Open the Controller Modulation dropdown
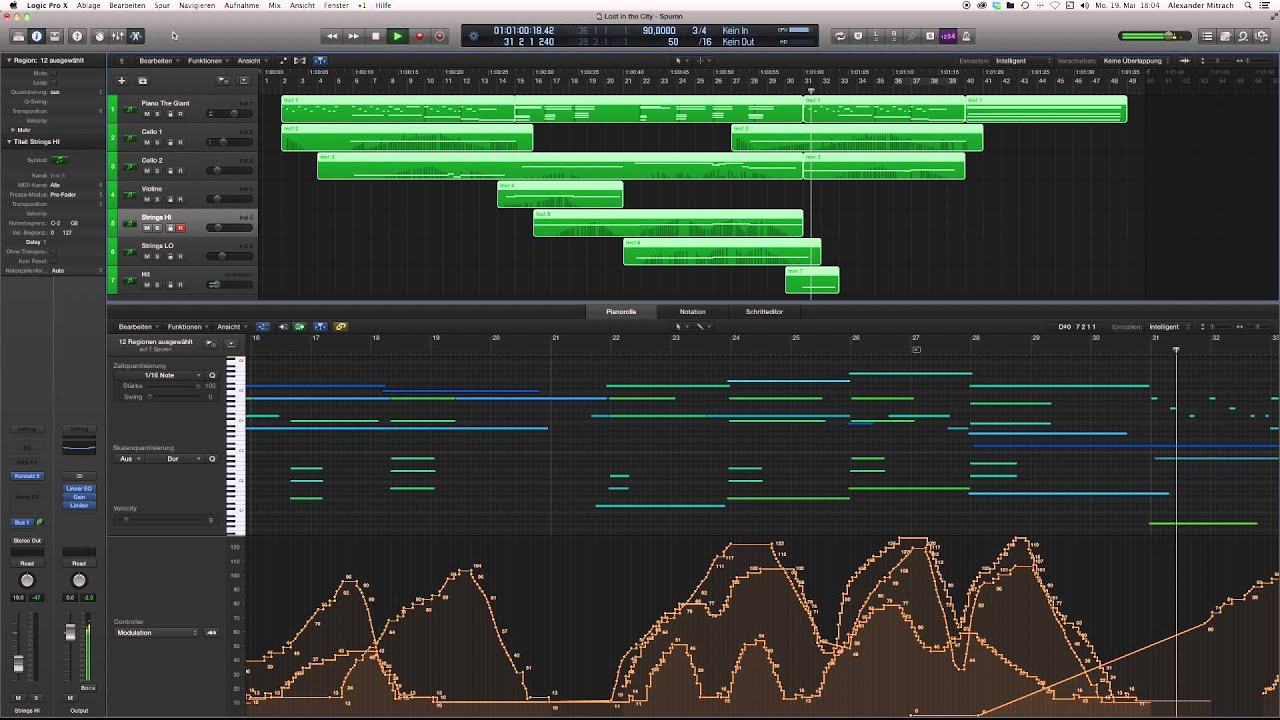 (x=157, y=633)
